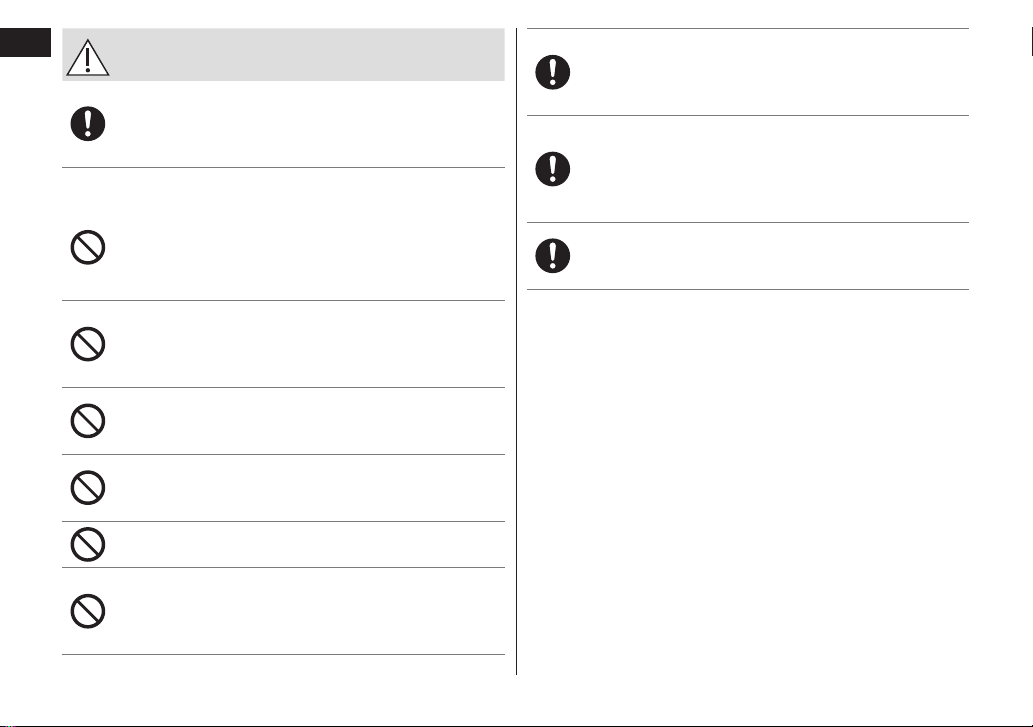Click the small black mark at top right edge
This screenshot has height=727, width=1033.
pyautogui.click(x=1031, y=42)
